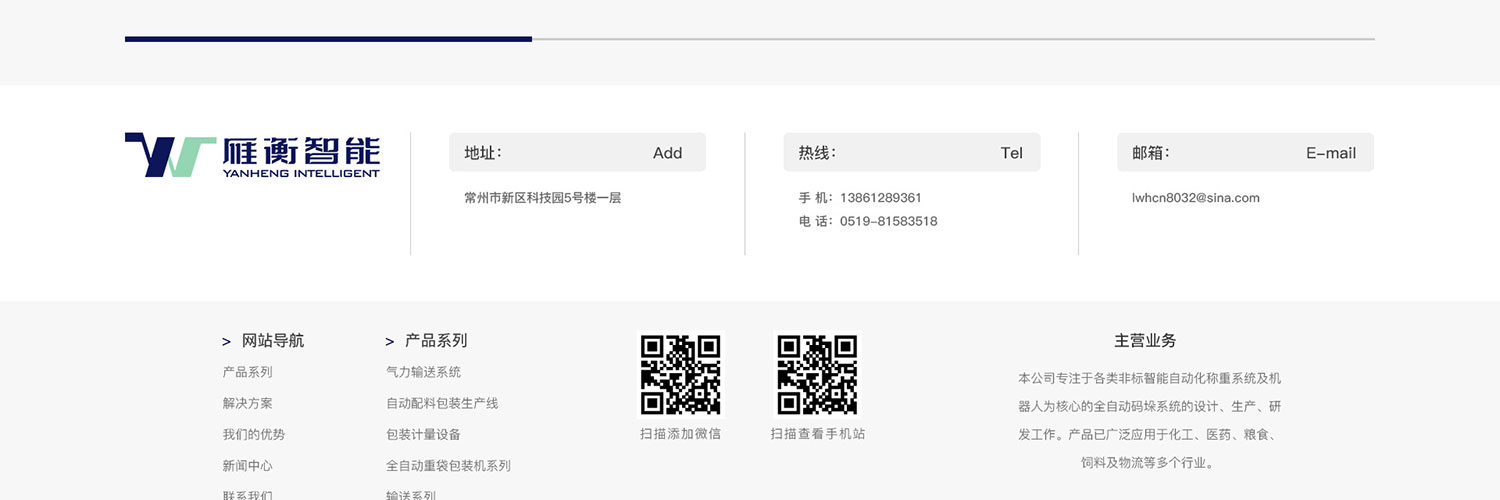Click the mobile site QR code image
The width and height of the screenshot is (1500, 500).
[817, 374]
